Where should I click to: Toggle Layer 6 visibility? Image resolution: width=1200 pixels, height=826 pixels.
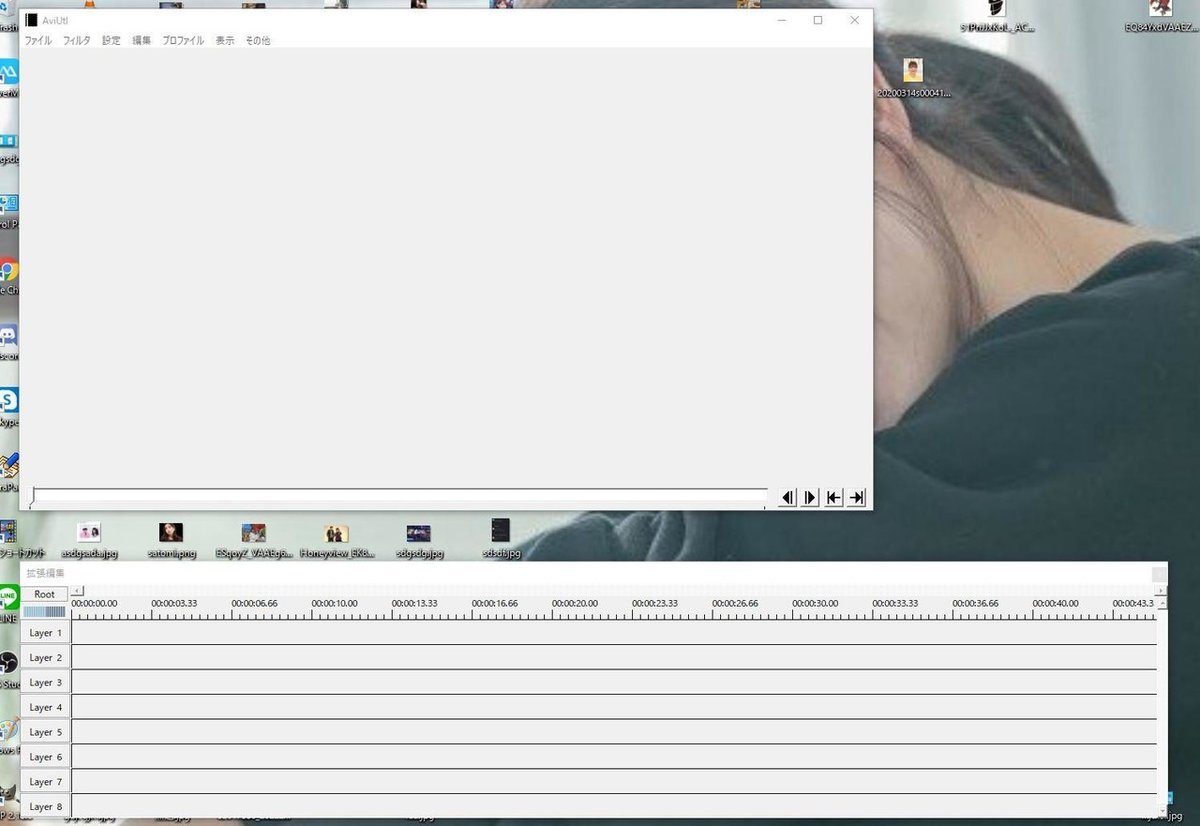coord(46,757)
